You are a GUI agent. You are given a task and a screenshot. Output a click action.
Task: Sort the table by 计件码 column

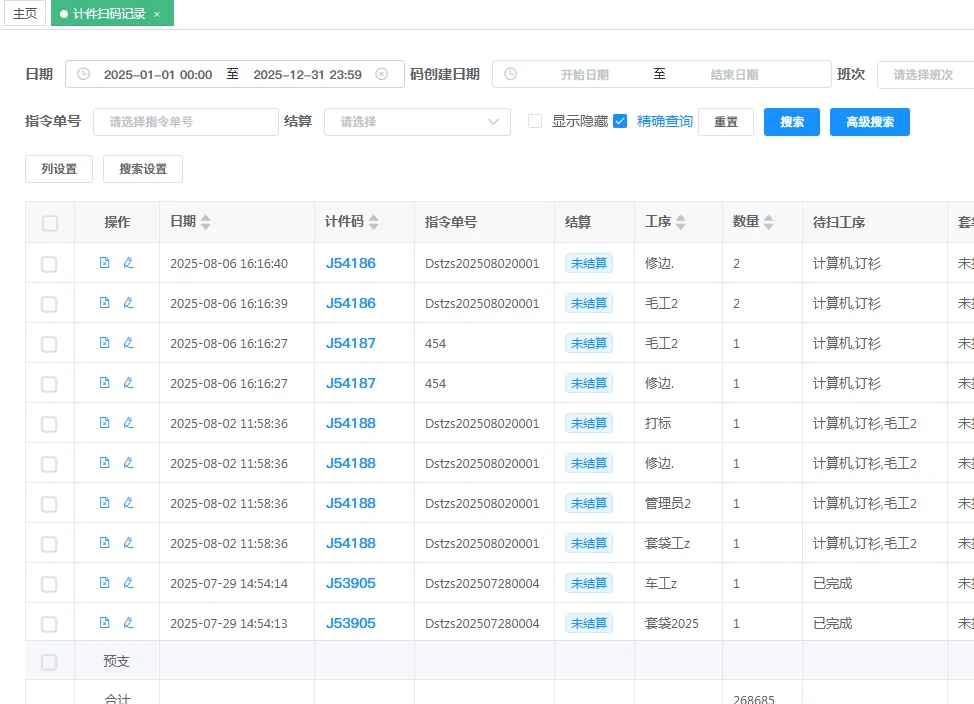[x=373, y=222]
